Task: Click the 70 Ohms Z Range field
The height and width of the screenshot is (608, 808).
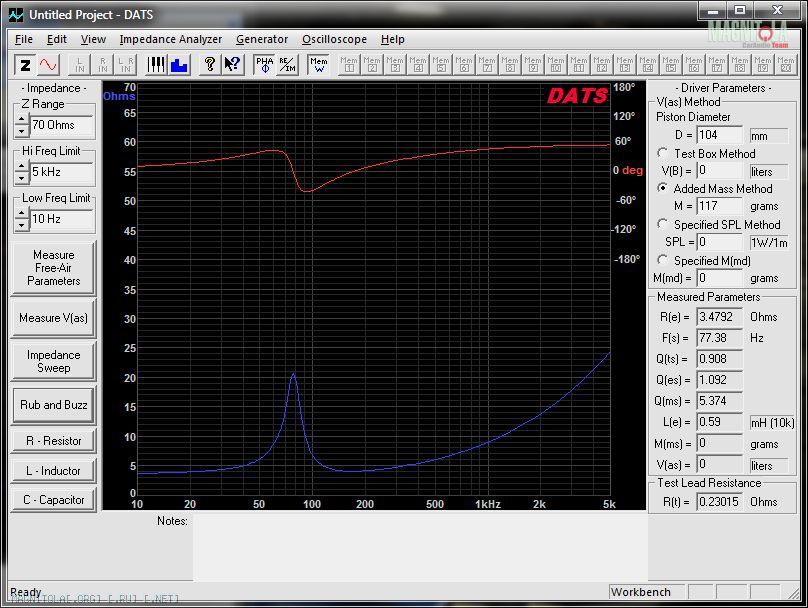Action: (x=61, y=125)
